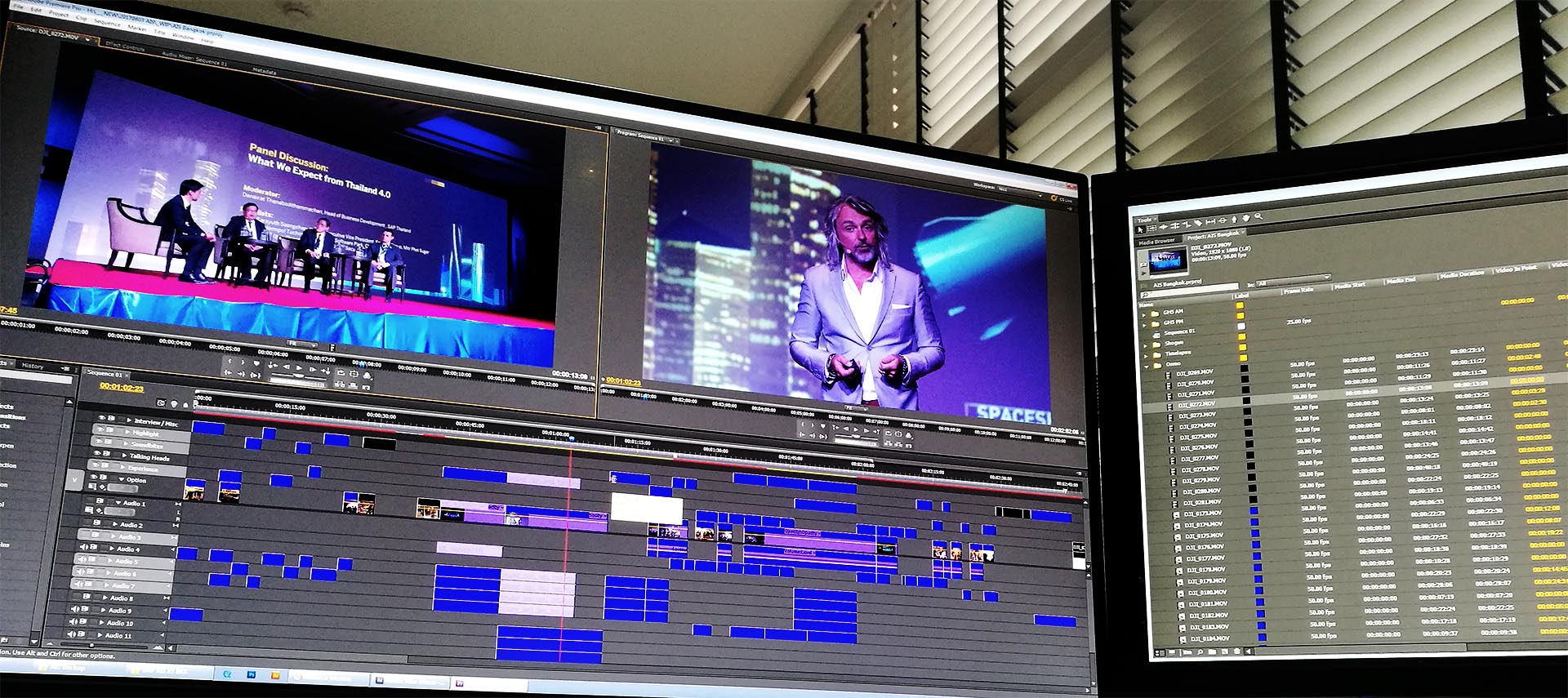Click the Media Duration column header
Screen dimensions: 1568x698
coord(1460,273)
